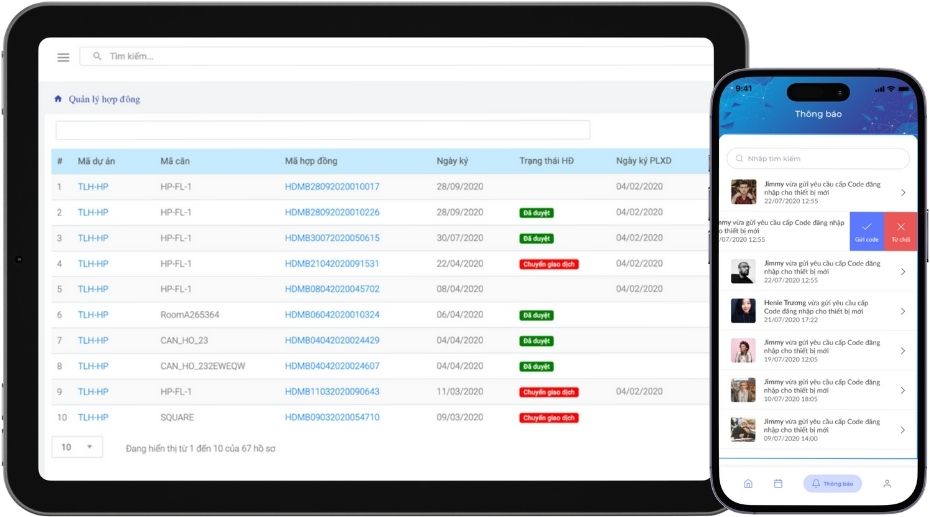Tap search icon in phone search field

pyautogui.click(x=739, y=158)
